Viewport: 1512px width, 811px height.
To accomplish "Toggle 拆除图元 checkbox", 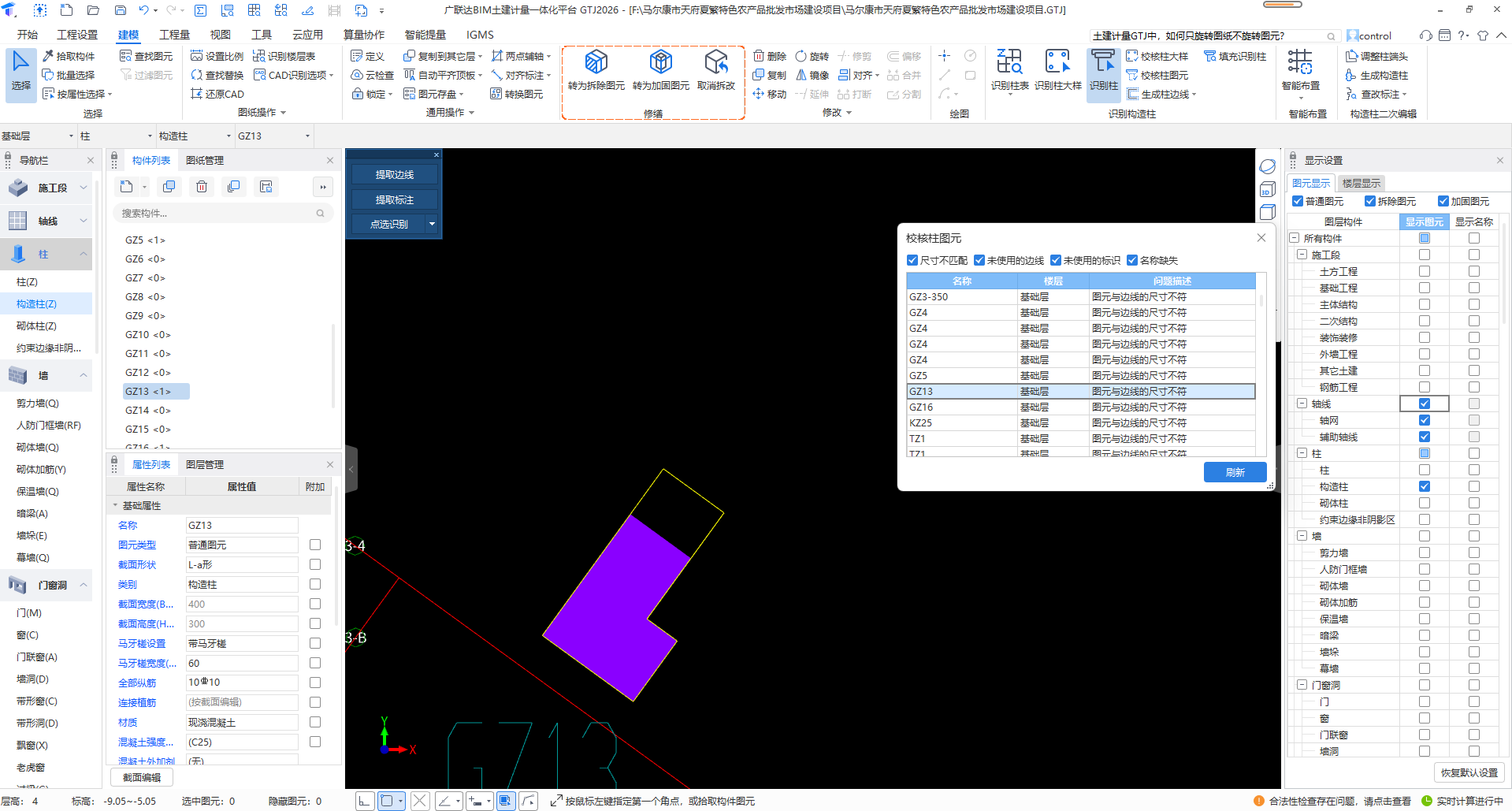I will click(x=1370, y=201).
